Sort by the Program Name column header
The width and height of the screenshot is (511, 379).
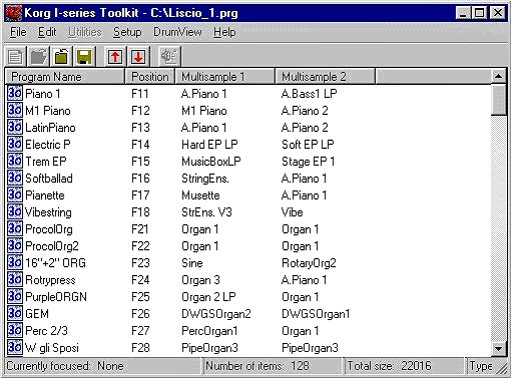(x=65, y=77)
